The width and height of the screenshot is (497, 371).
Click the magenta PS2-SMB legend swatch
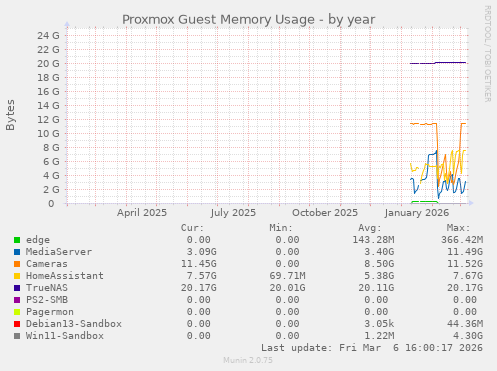[17, 300]
